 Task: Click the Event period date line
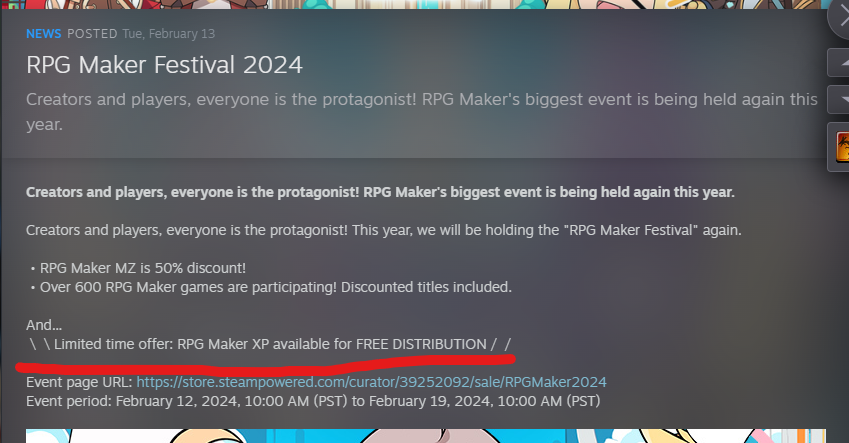click(313, 401)
